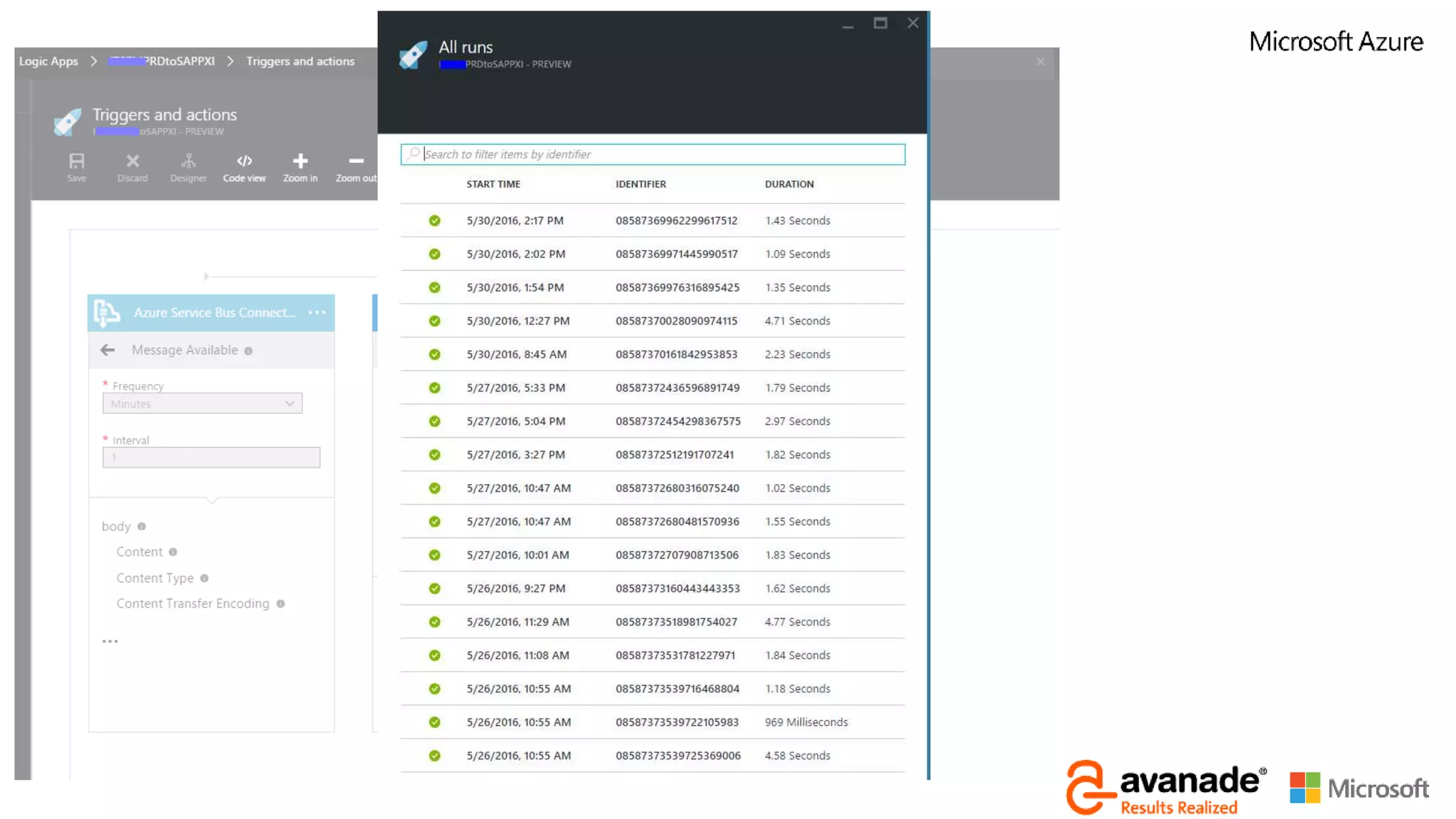Open run with 969 Milliseconds duration
This screenshot has height=819, width=1456.
pyautogui.click(x=805, y=722)
